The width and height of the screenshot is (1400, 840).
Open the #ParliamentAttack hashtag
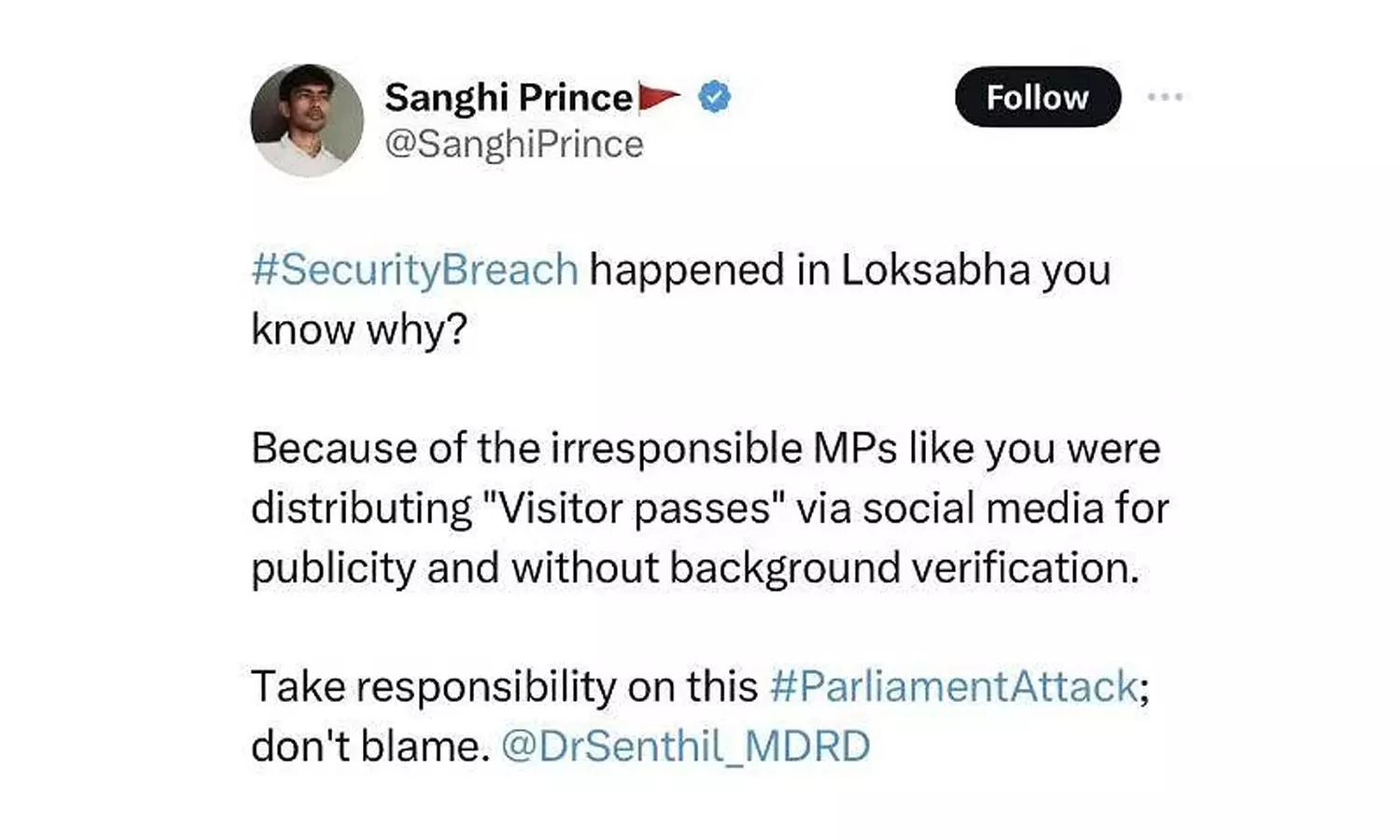coord(954,687)
